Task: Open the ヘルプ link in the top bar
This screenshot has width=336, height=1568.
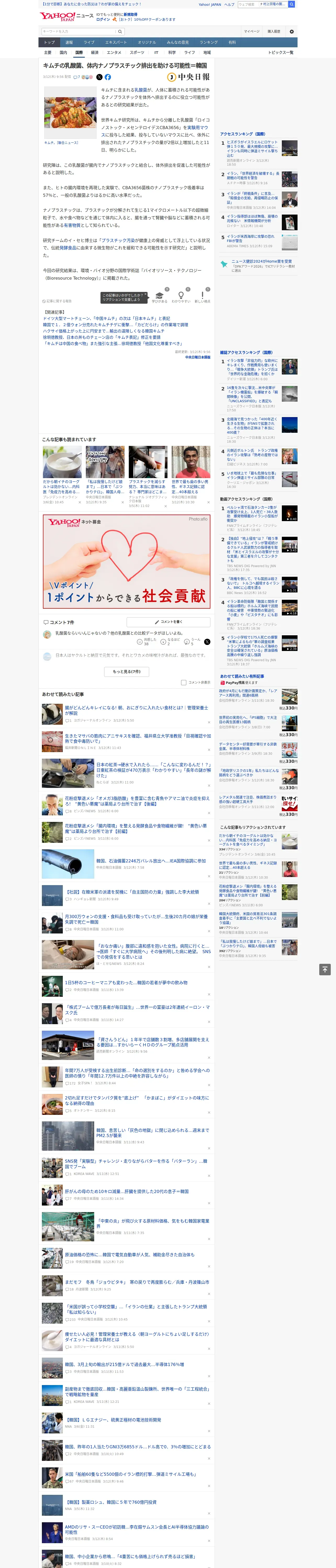Action: 229,4
